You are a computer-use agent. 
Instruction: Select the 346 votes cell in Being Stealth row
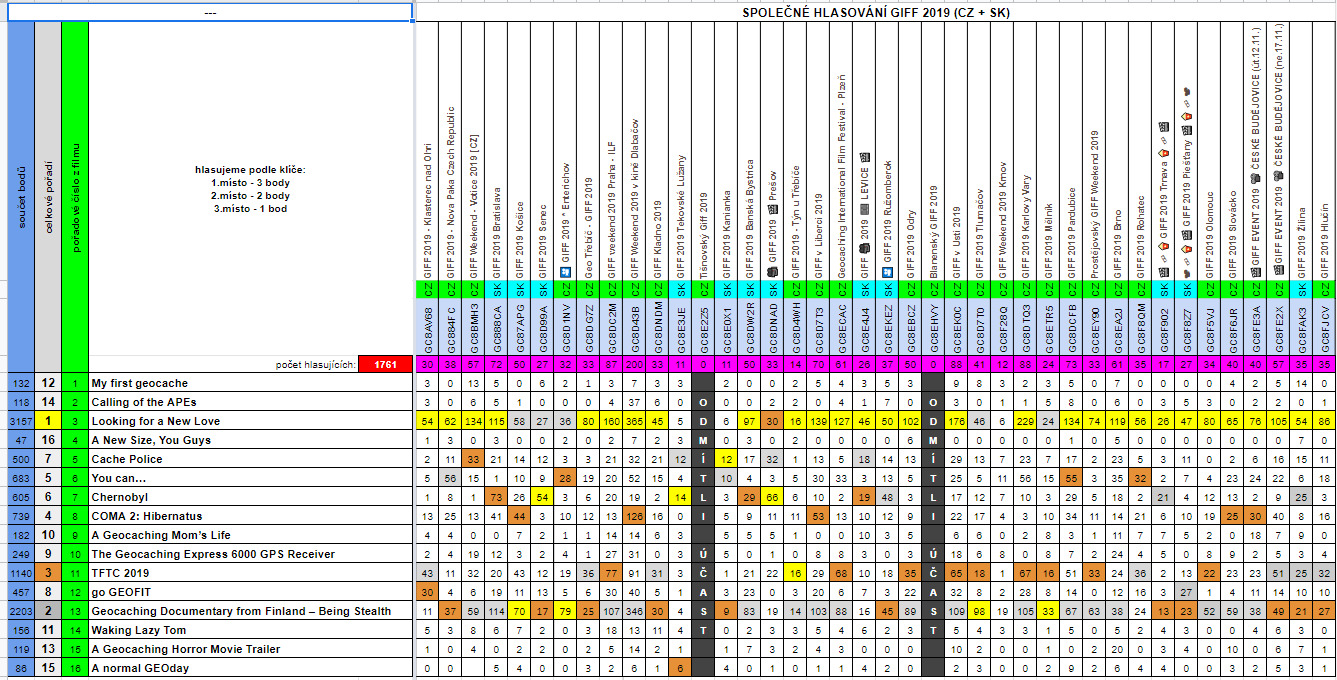click(634, 611)
